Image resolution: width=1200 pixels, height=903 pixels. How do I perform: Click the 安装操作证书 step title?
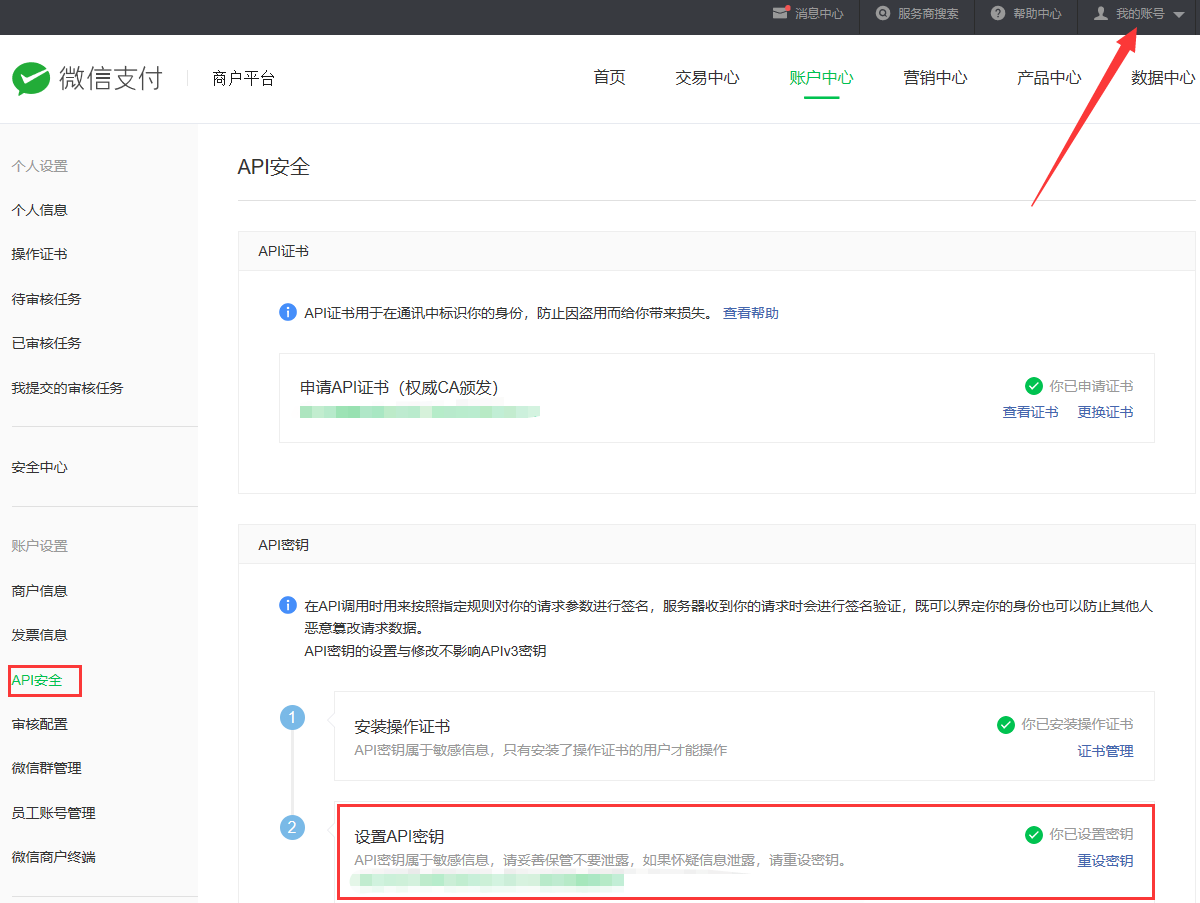point(402,726)
